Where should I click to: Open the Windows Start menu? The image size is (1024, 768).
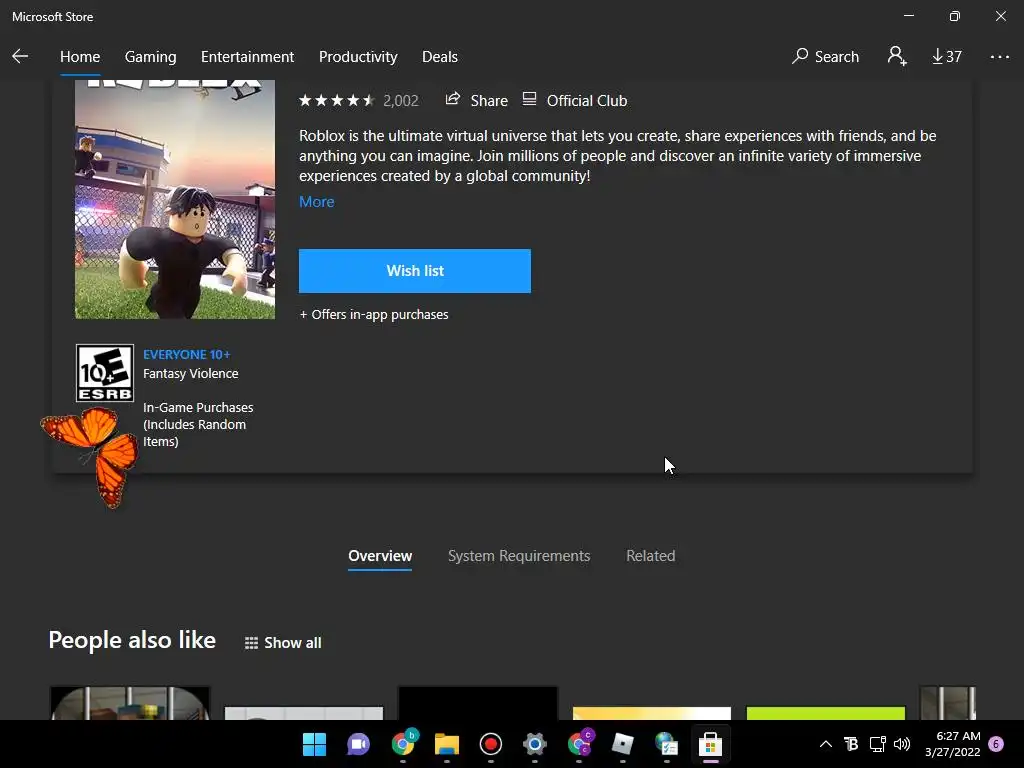(x=314, y=744)
